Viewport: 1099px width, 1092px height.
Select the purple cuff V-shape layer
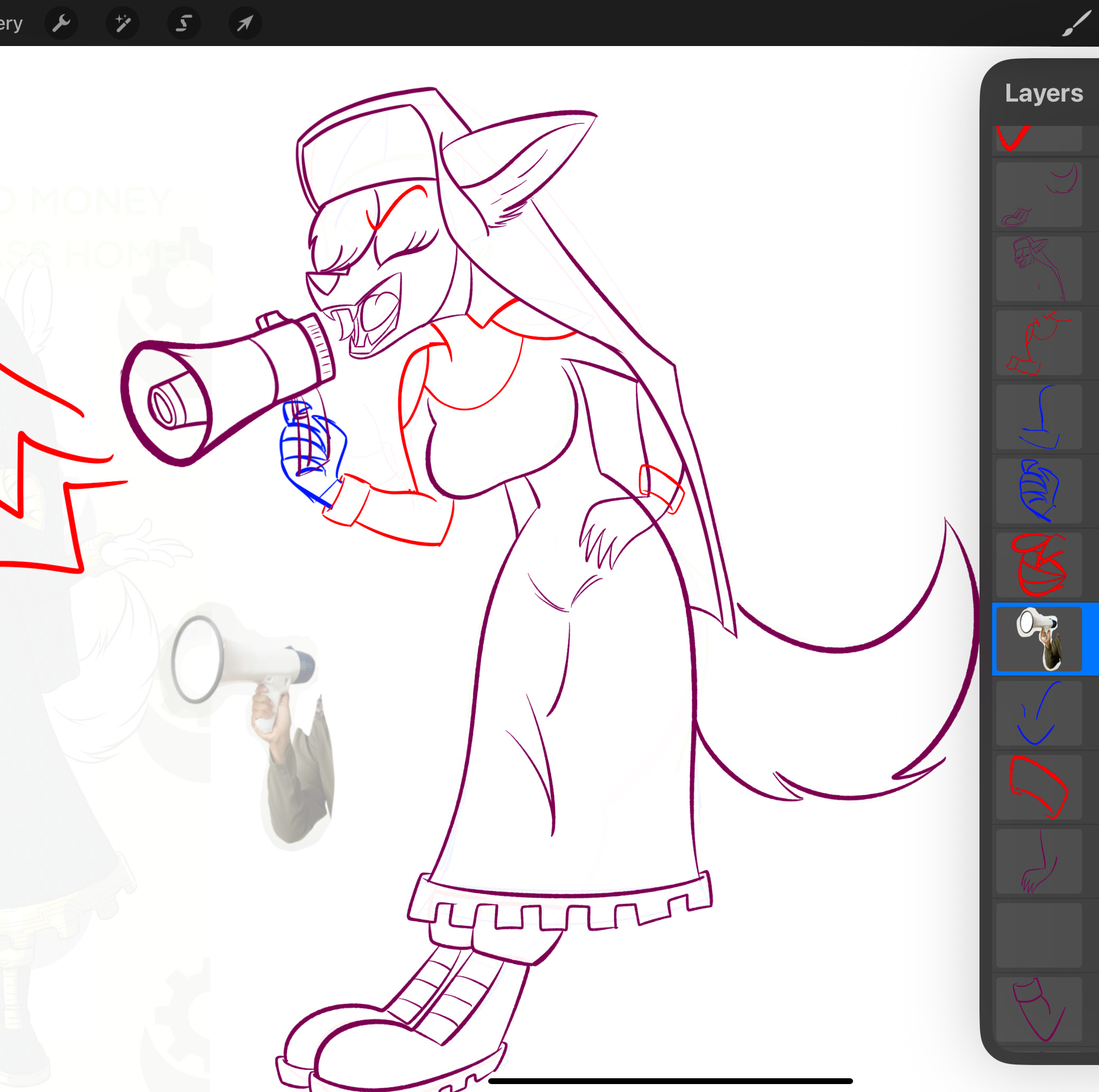(x=1039, y=1009)
